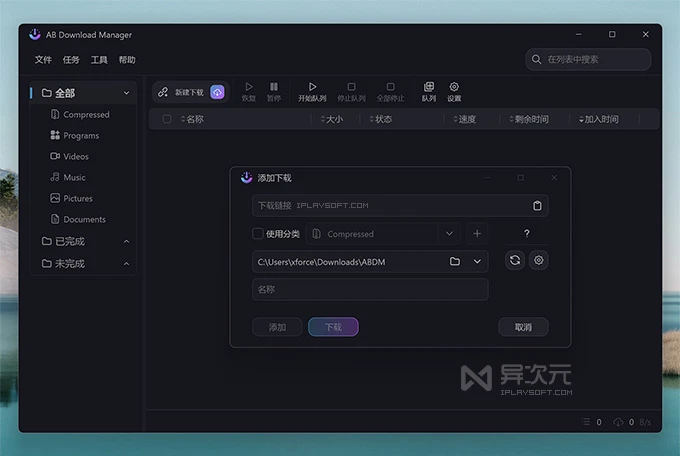Click the 在列表中搜索 search field
The height and width of the screenshot is (456, 680).
pyautogui.click(x=588, y=59)
